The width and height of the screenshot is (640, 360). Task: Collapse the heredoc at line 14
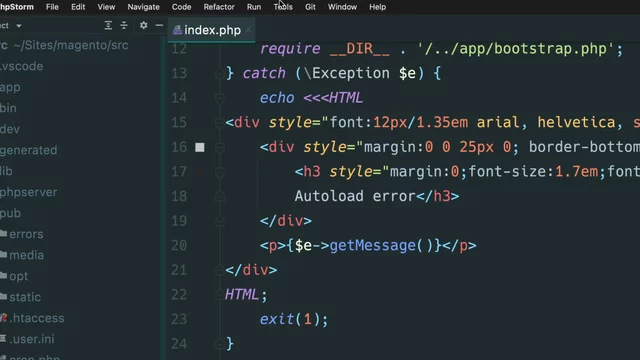(220, 98)
